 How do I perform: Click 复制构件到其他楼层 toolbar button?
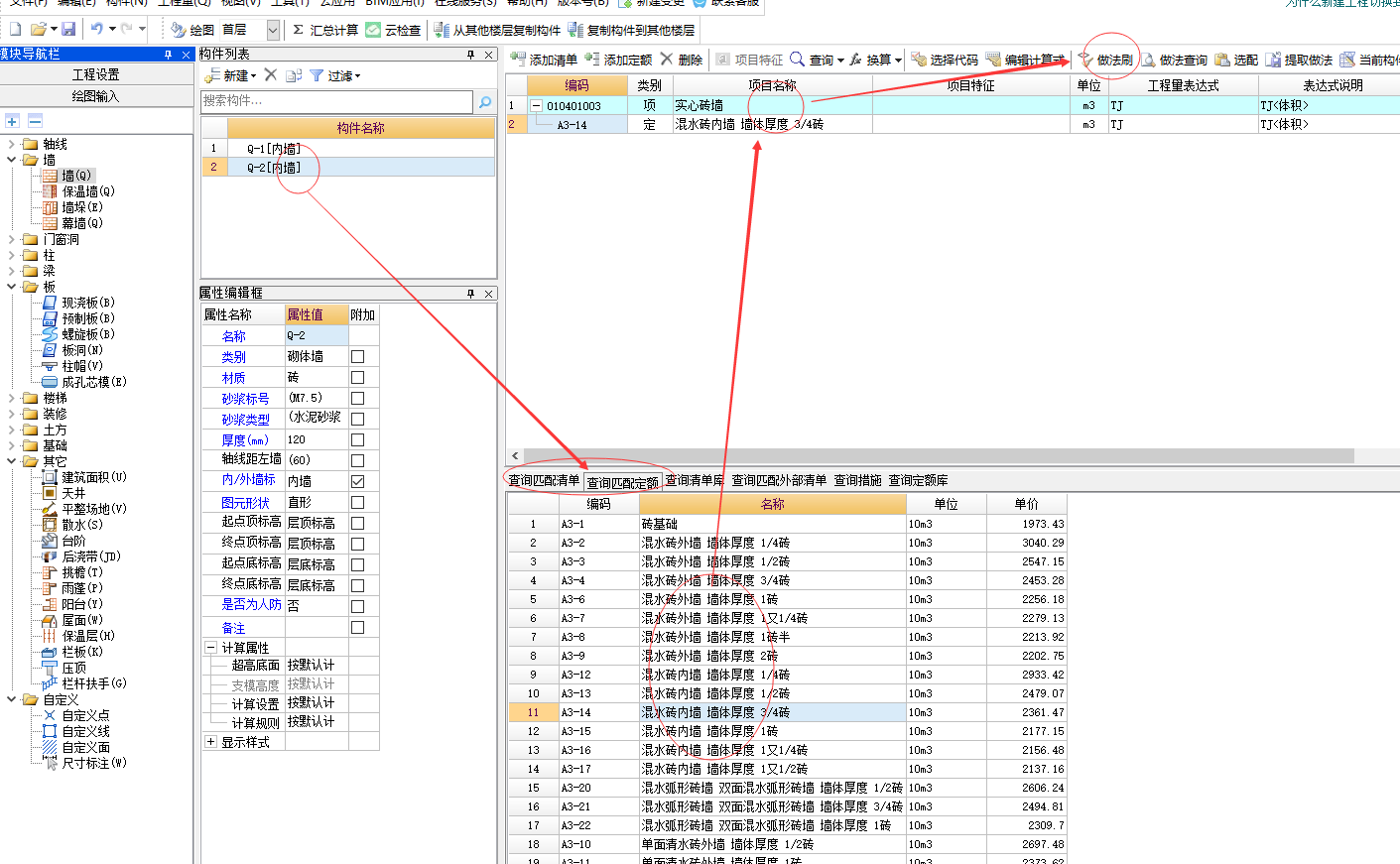pyautogui.click(x=631, y=30)
